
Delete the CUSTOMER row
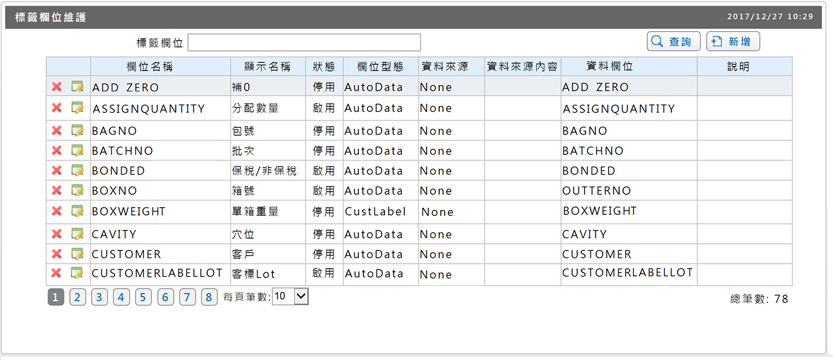(56, 253)
